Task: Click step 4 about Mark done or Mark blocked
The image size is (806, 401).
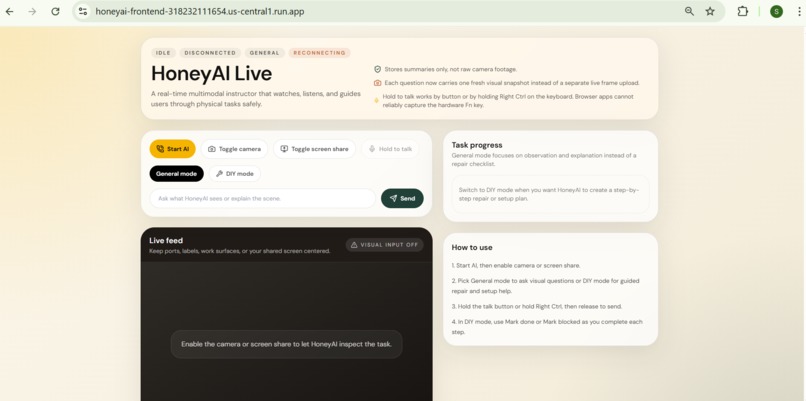Action: tap(547, 327)
